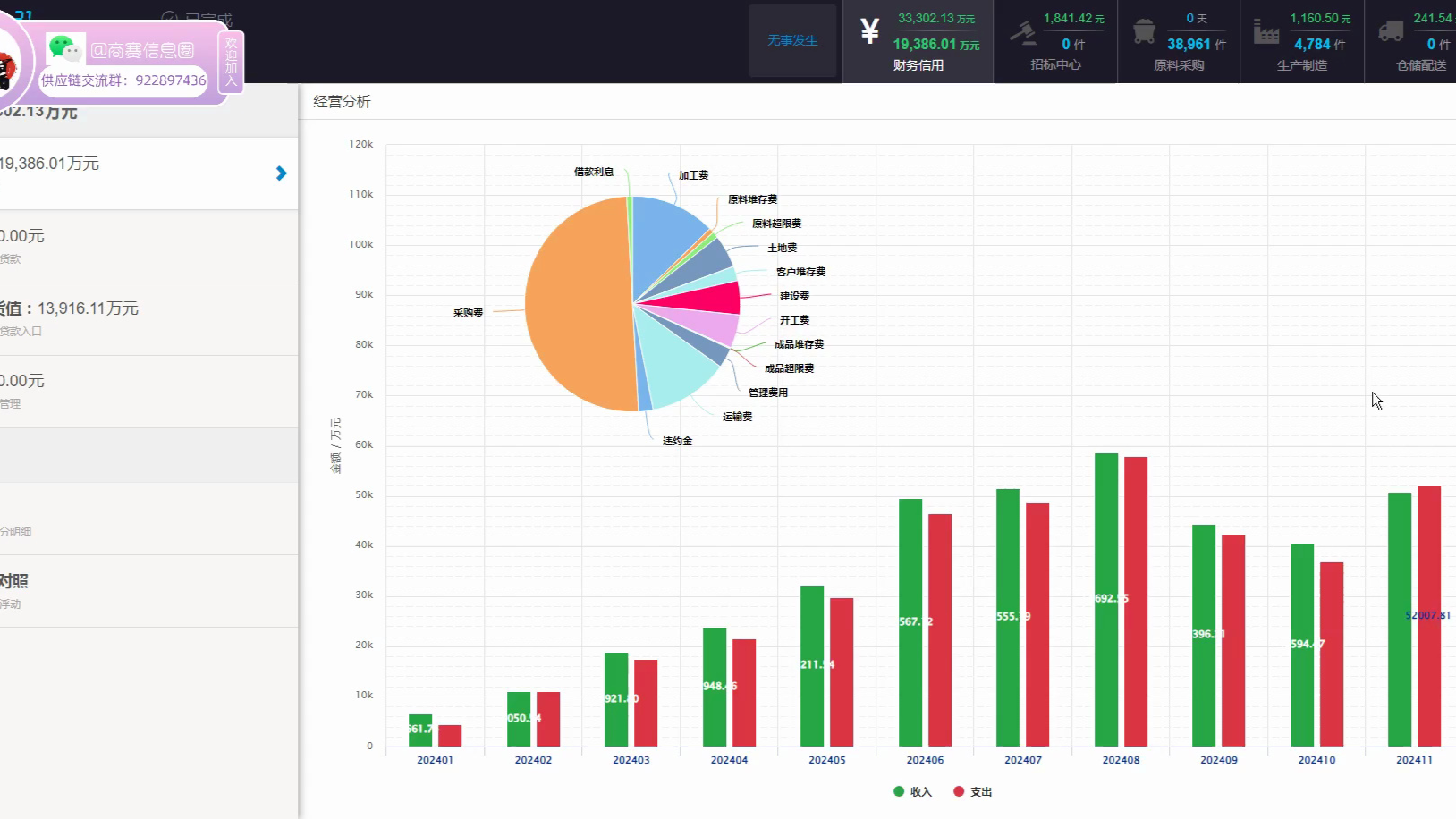The width and height of the screenshot is (1456, 819).
Task: Click the 违约金 pie label
Action: (677, 441)
